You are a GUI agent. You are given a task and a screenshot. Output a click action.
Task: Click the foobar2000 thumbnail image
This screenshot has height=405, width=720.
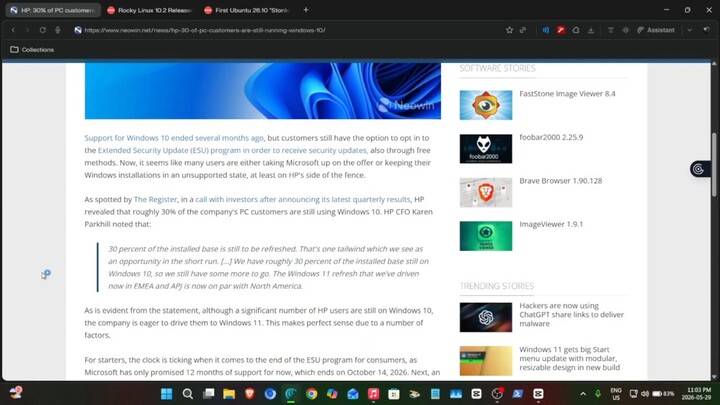(486, 149)
